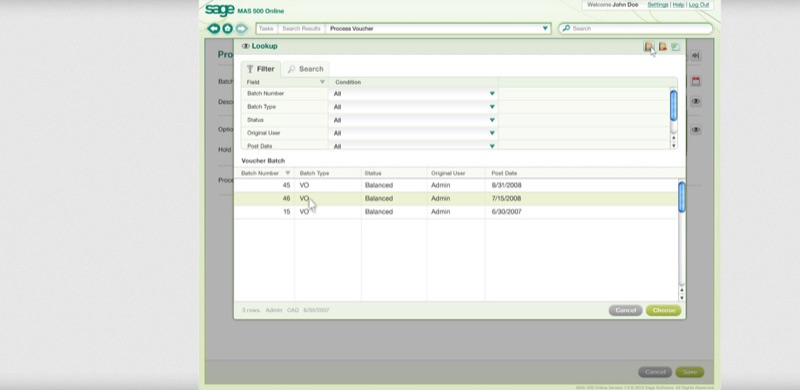Click the magnifier icon on the Search tab
Viewport: 800px width, 390px height.
(x=291, y=69)
